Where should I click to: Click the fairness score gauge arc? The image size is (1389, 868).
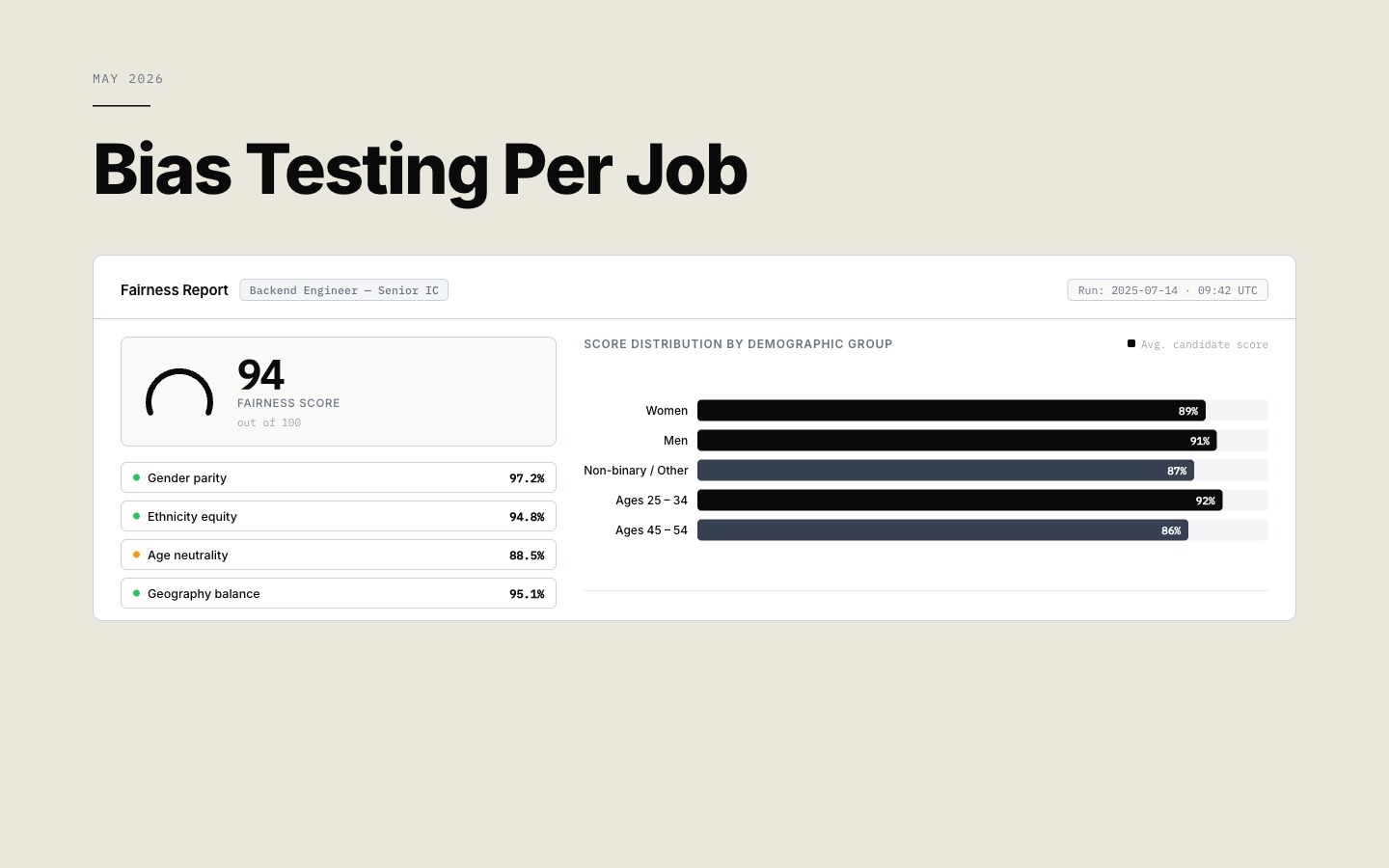[179, 392]
